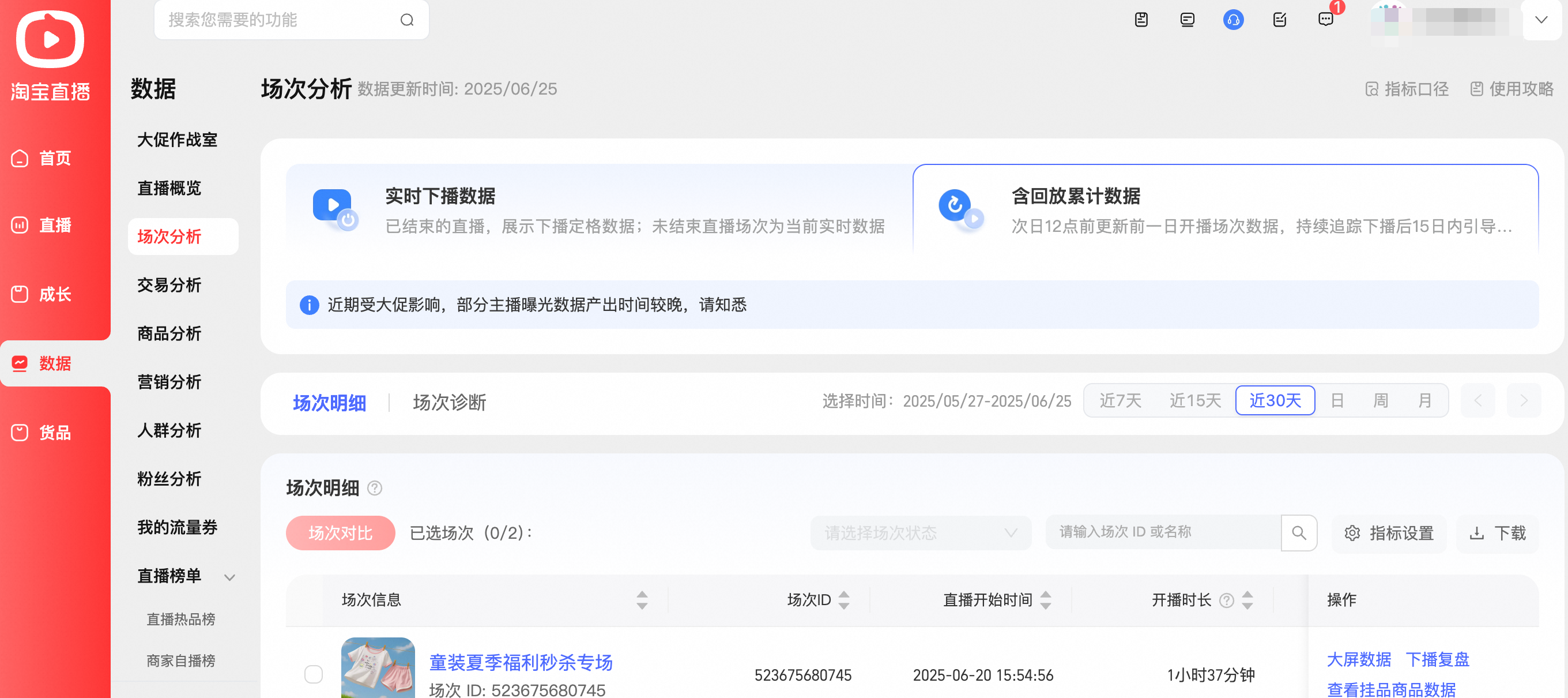Open 指标设置 metric settings
The image size is (1568, 698).
[x=1389, y=533]
